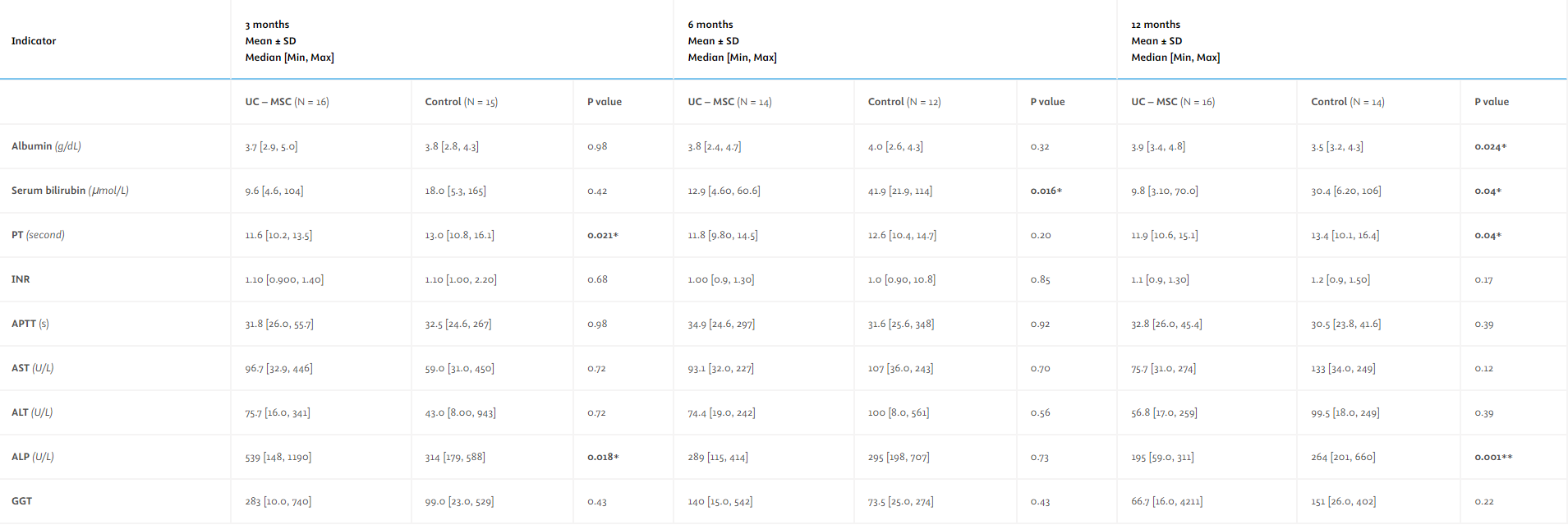This screenshot has height=525, width=1568.
Task: Select the INR row label
Action: [x=21, y=279]
